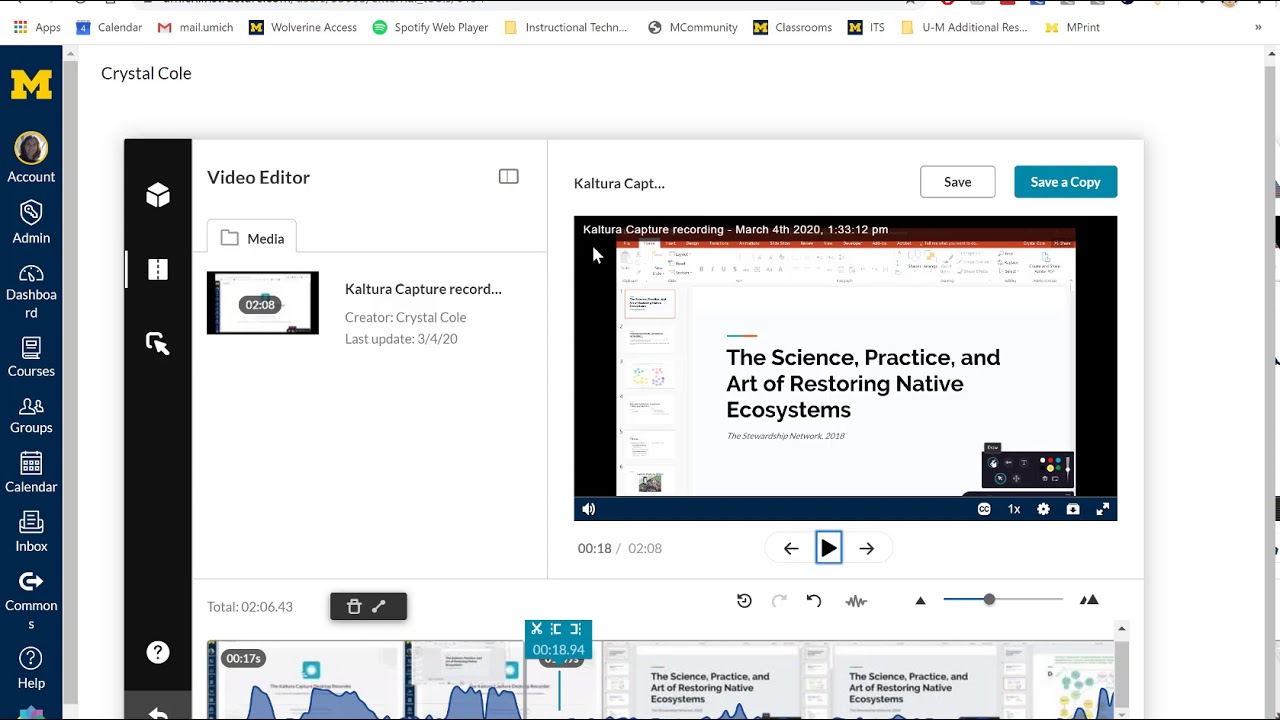Set the In point at playhead

[556, 629]
